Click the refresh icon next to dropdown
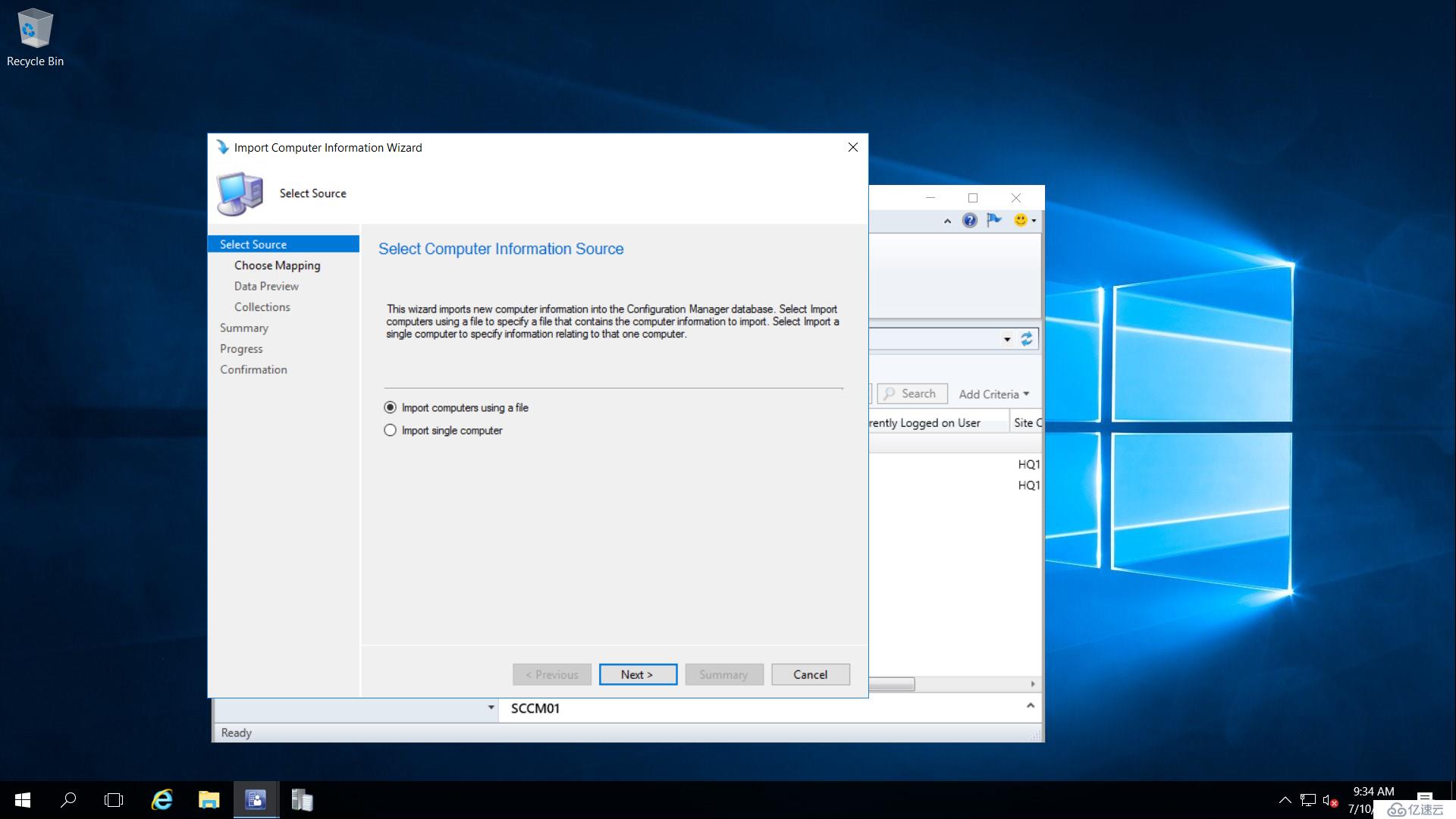 (x=1027, y=338)
